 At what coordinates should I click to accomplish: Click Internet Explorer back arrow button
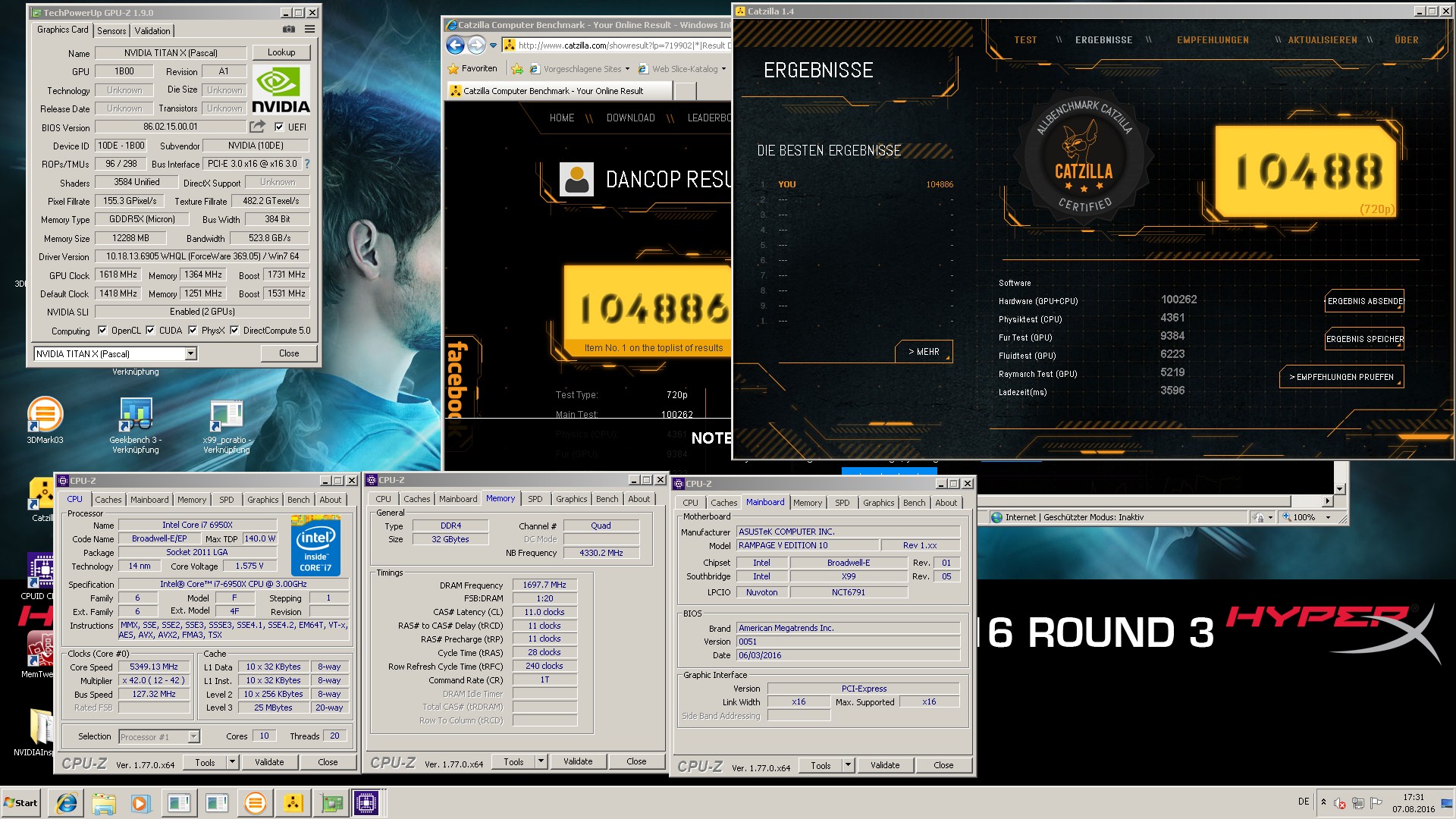pos(455,45)
